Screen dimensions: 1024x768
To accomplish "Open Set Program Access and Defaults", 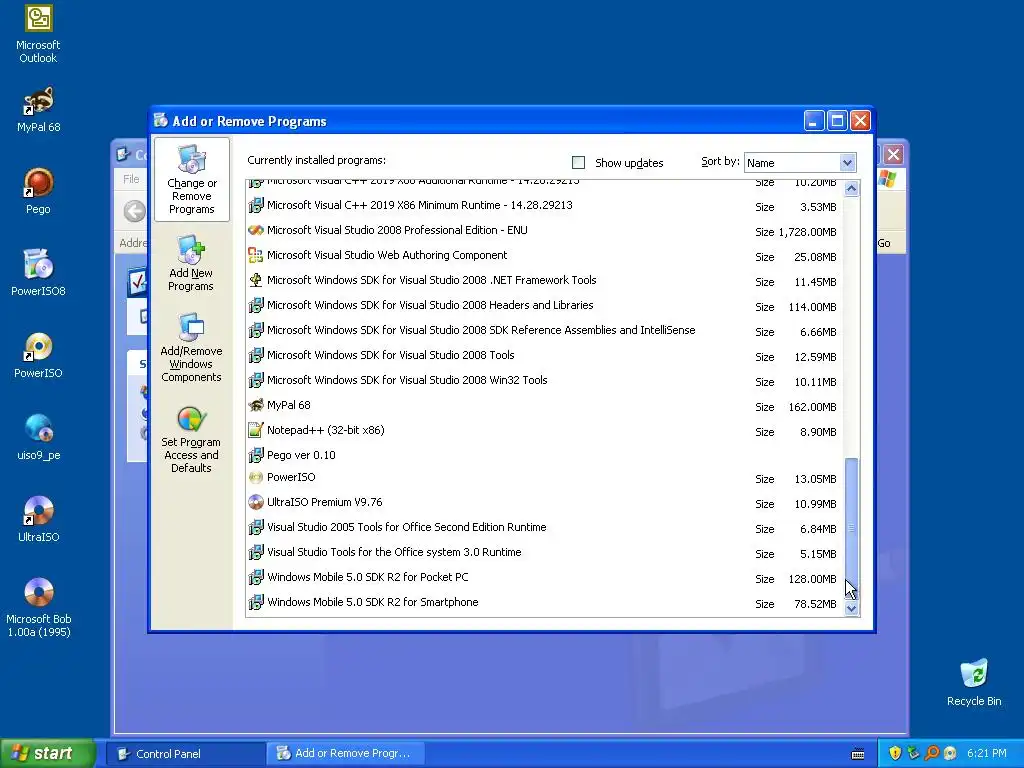I will click(x=191, y=440).
